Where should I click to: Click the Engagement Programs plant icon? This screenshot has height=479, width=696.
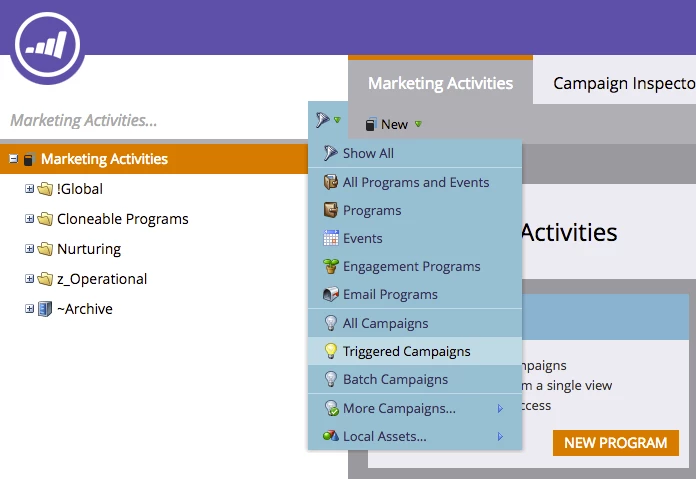[x=331, y=266]
